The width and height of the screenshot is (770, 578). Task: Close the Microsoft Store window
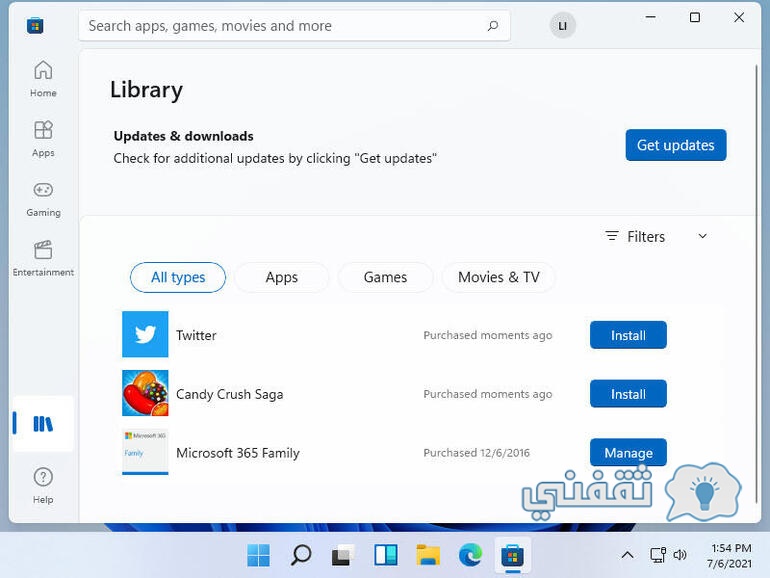[x=739, y=18]
